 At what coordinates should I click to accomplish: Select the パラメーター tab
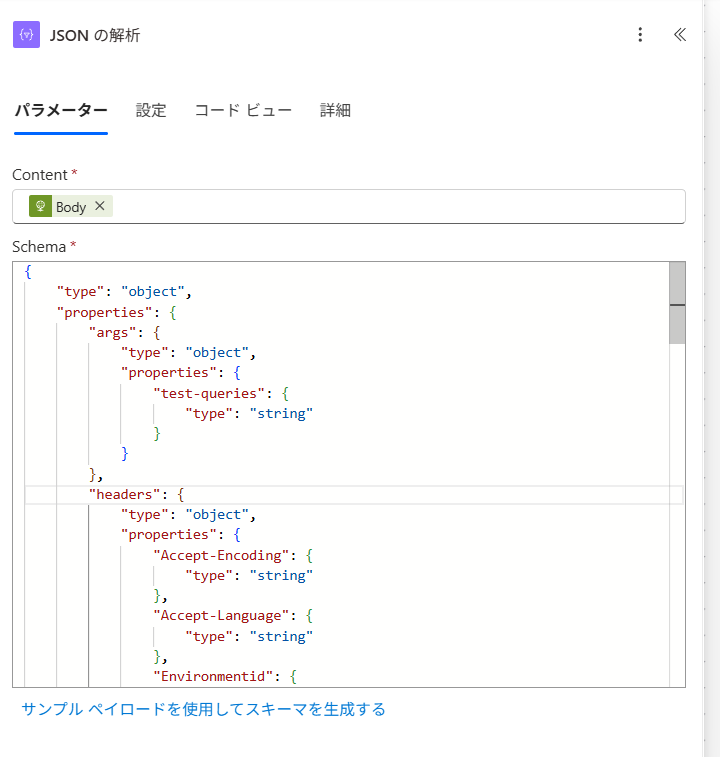coord(61,111)
